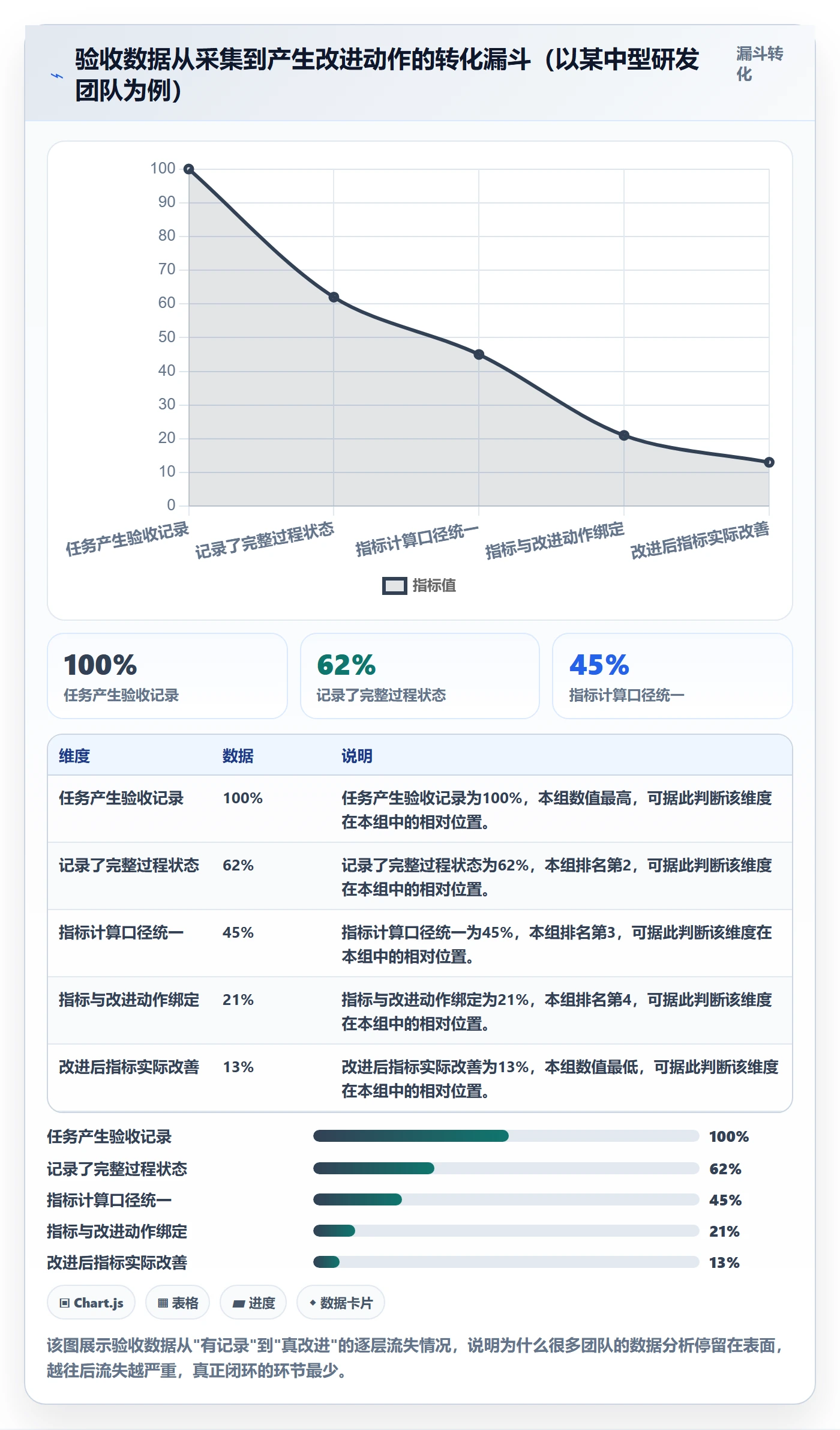Click table cell 指标与改进动作绑定 in 维度 column

[x=129, y=1000]
